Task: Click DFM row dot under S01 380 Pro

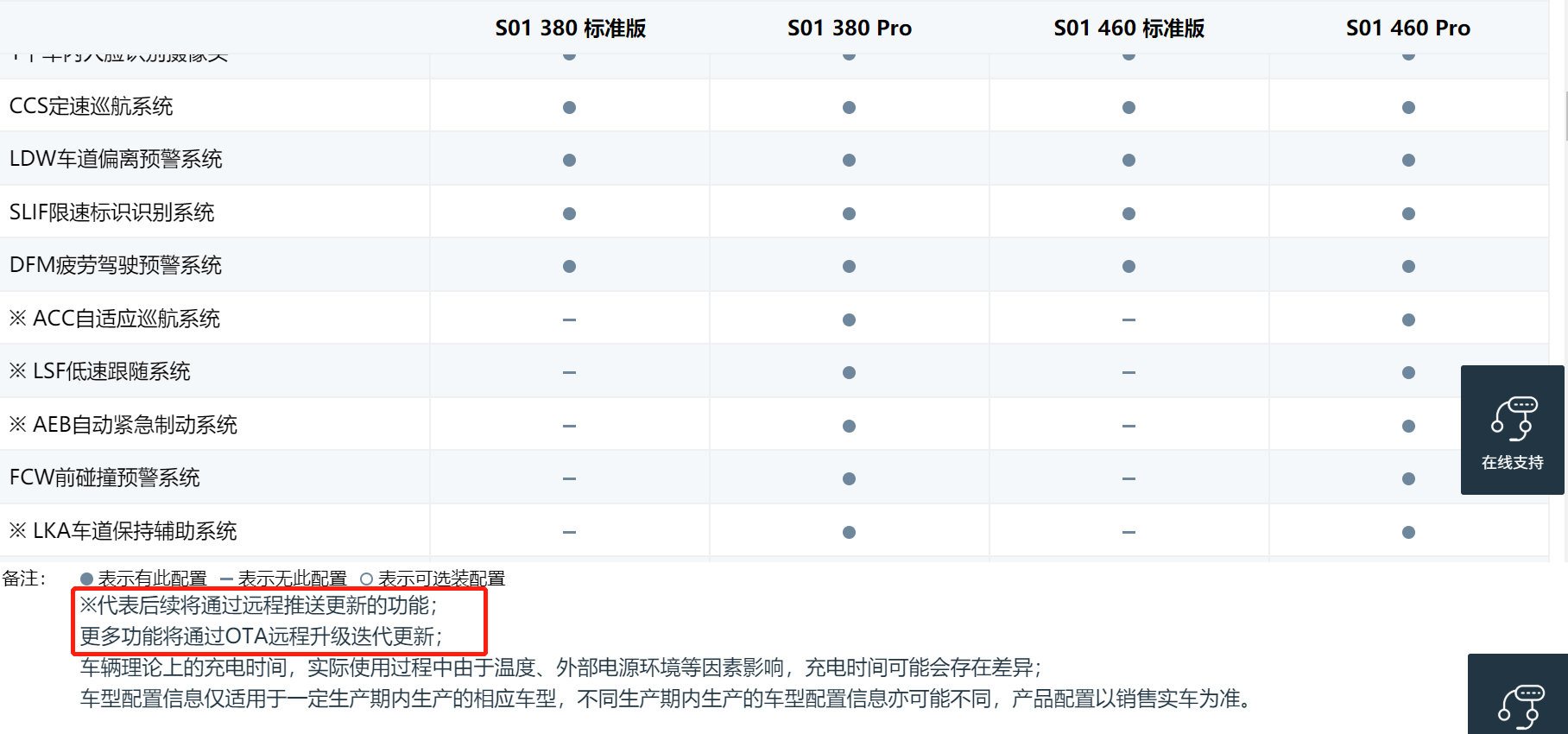Action: point(849,266)
